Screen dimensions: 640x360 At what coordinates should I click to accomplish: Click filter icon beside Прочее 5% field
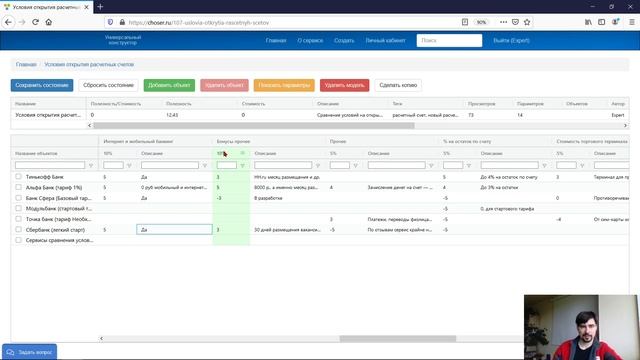(x=356, y=165)
